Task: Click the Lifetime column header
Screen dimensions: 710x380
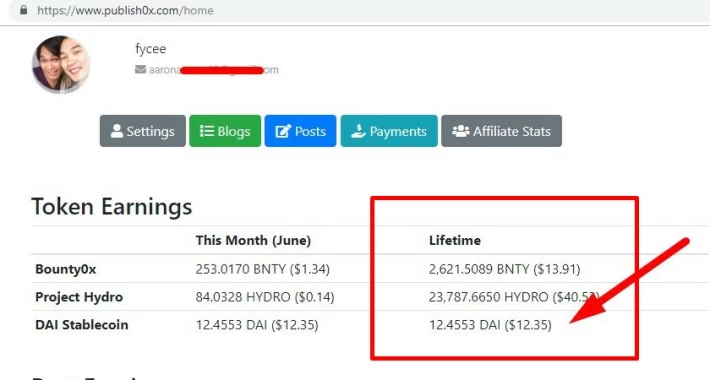Action: pos(455,240)
